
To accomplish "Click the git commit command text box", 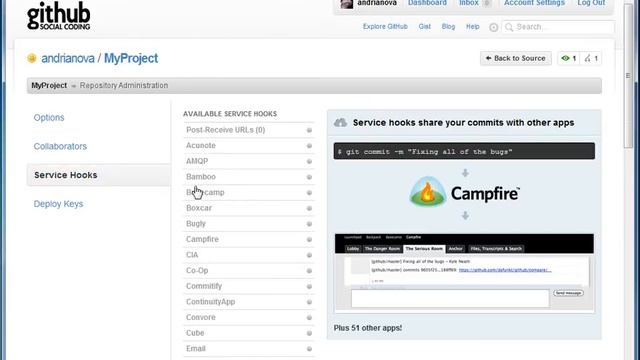I will coord(464,151).
